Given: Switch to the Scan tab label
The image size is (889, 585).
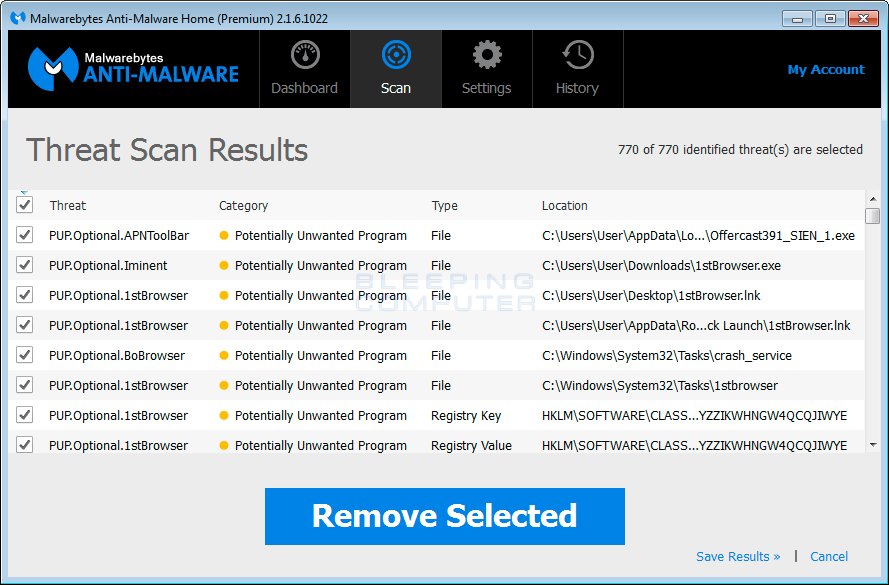Looking at the screenshot, I should click(396, 88).
